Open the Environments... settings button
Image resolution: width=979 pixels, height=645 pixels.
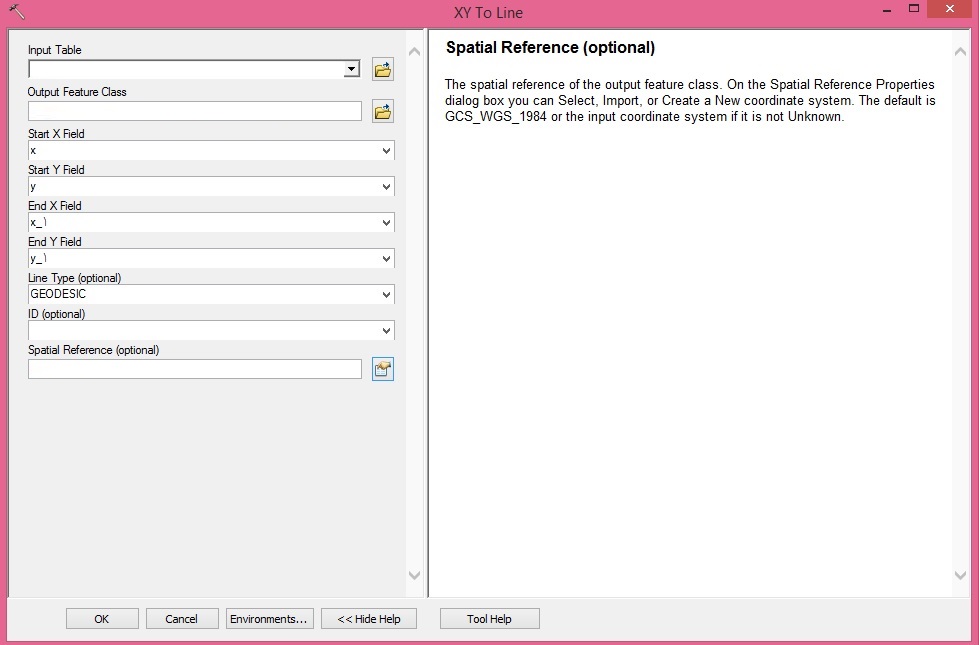[268, 619]
